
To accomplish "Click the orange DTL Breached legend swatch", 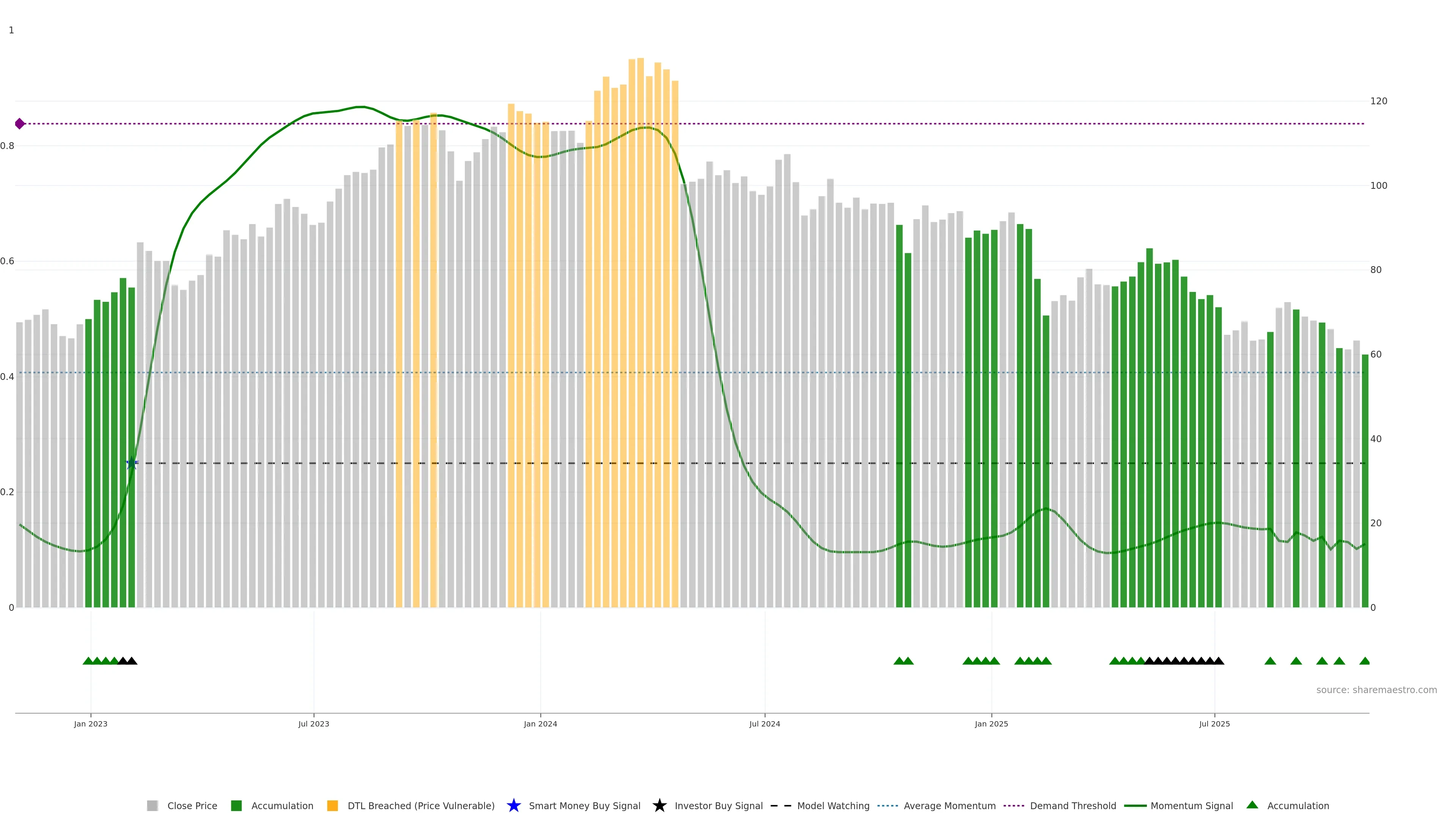I will pos(333,805).
